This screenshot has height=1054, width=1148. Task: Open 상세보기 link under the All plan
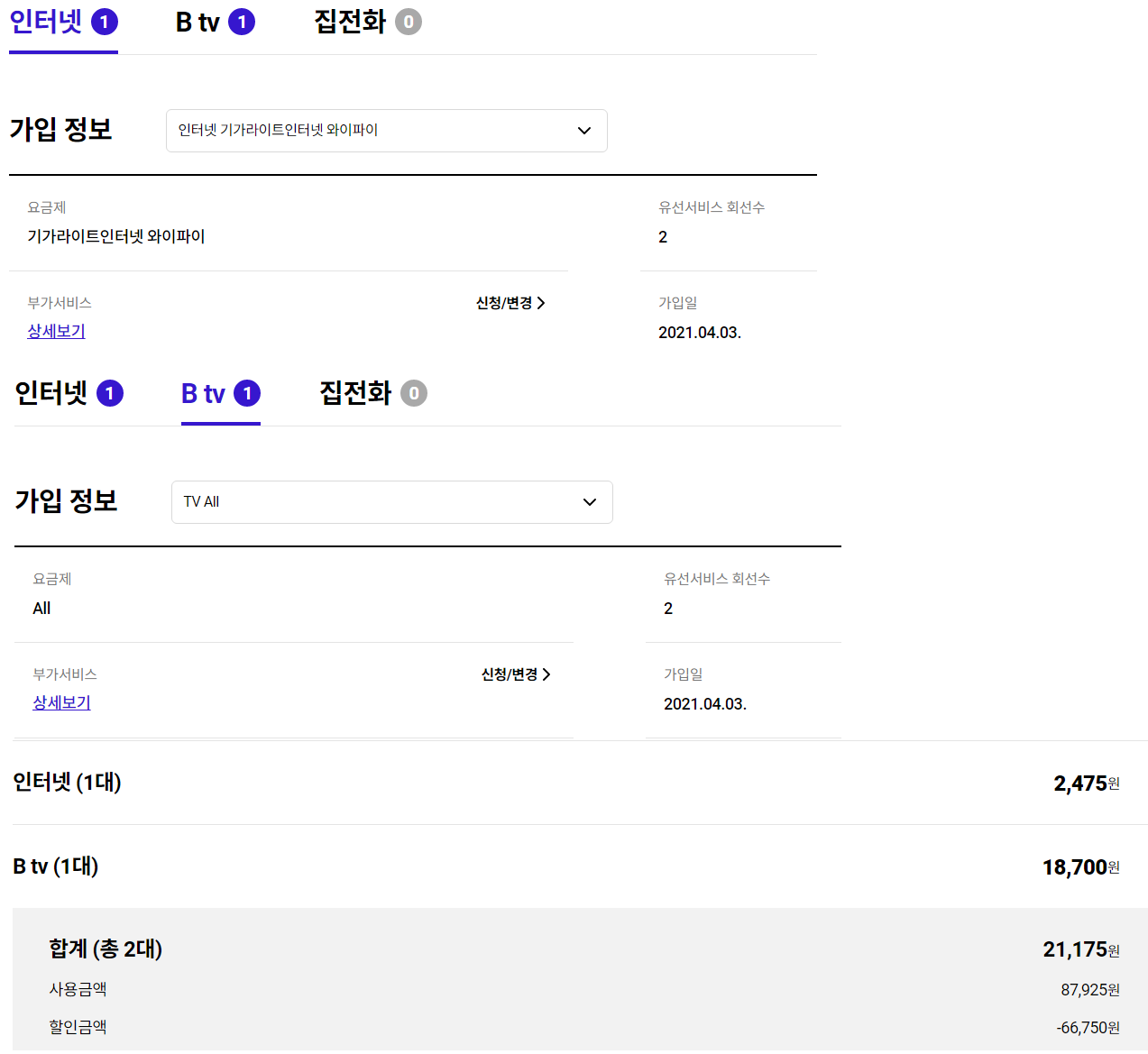[61, 702]
